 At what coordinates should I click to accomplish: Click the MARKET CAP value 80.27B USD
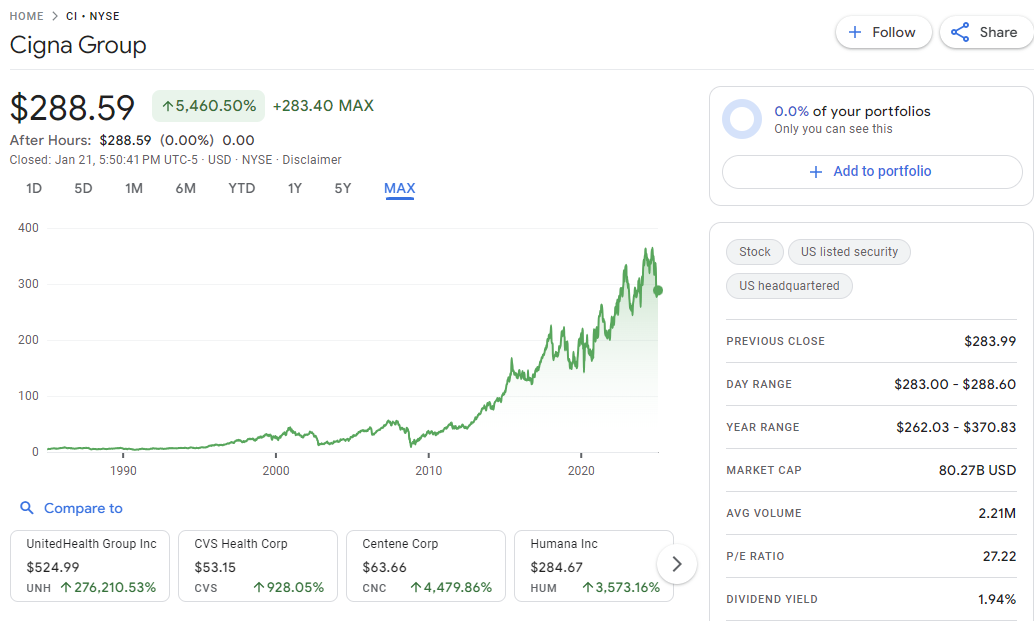pyautogui.click(x=977, y=470)
